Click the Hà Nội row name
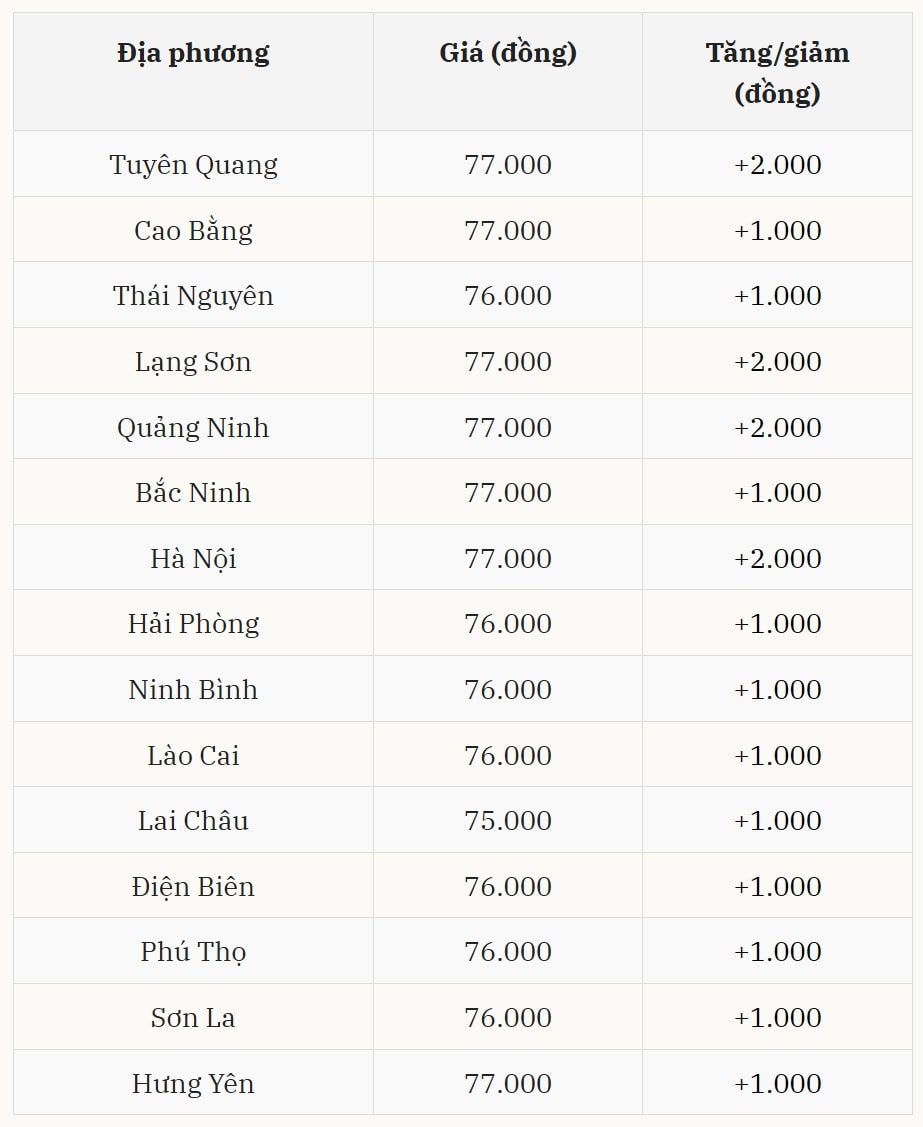Screen dimensions: 923x1127 click(193, 558)
